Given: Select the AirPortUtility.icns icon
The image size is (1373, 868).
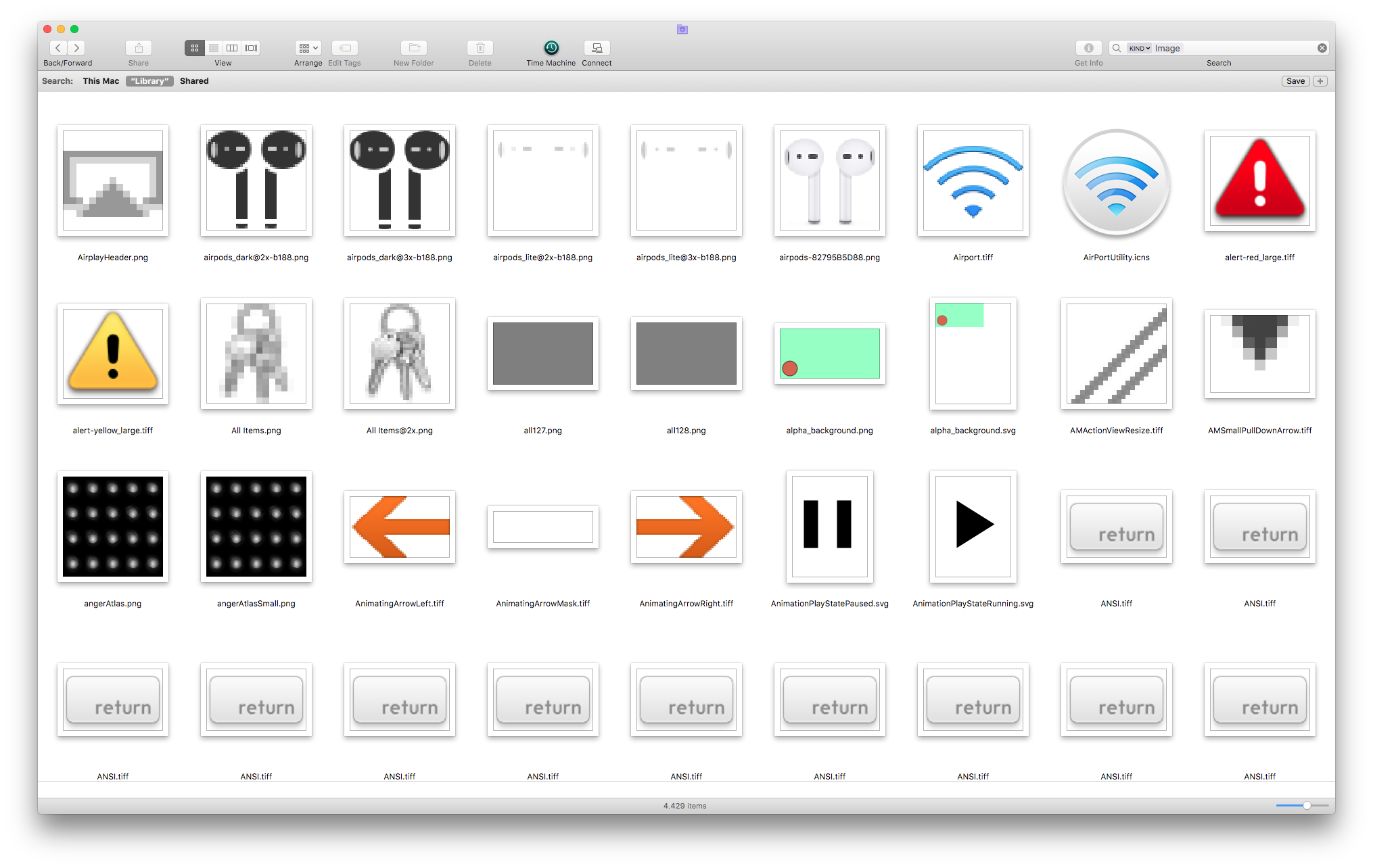Looking at the screenshot, I should coord(1117,182).
